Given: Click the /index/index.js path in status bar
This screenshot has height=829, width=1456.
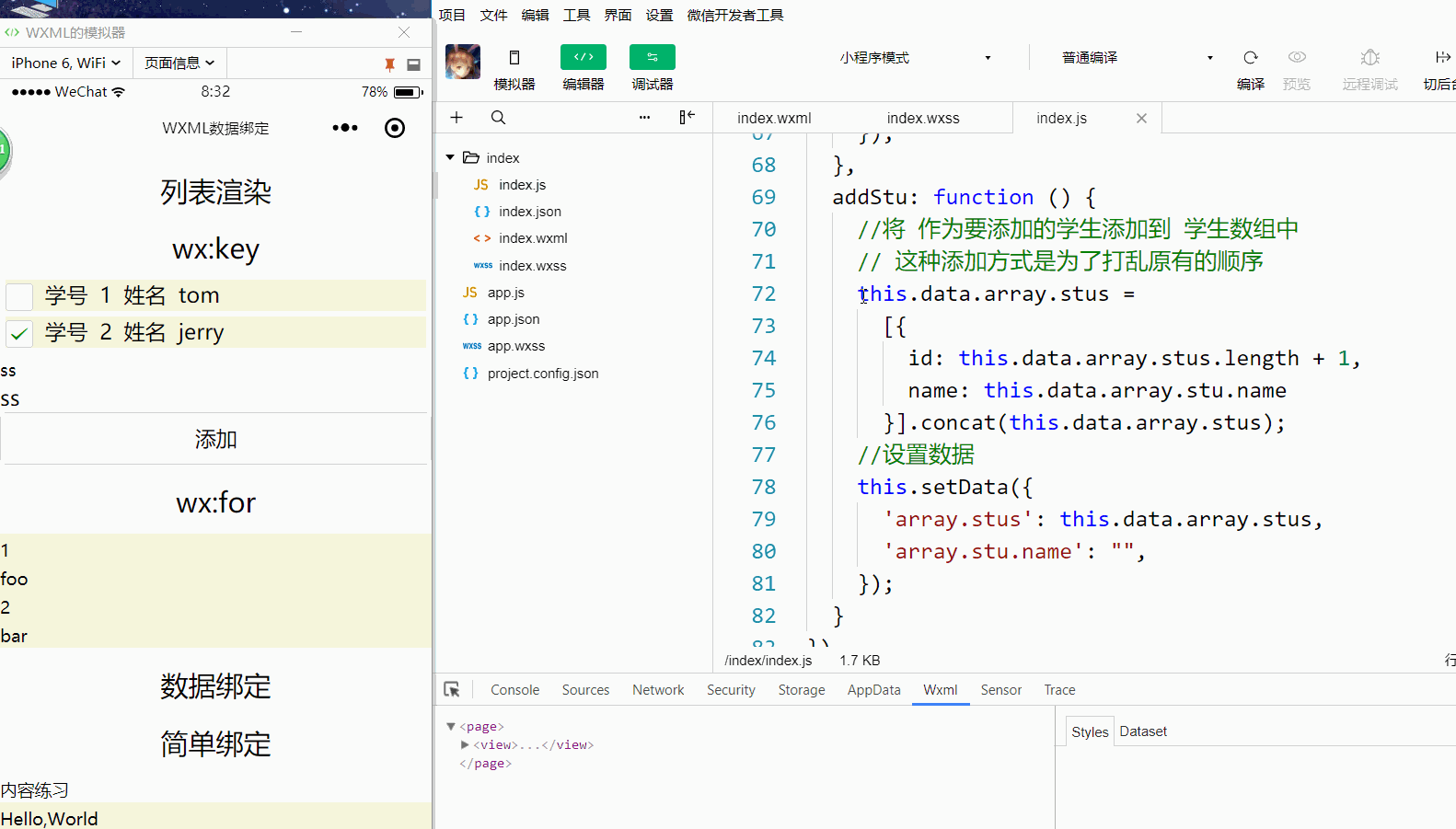Looking at the screenshot, I should click(x=768, y=660).
